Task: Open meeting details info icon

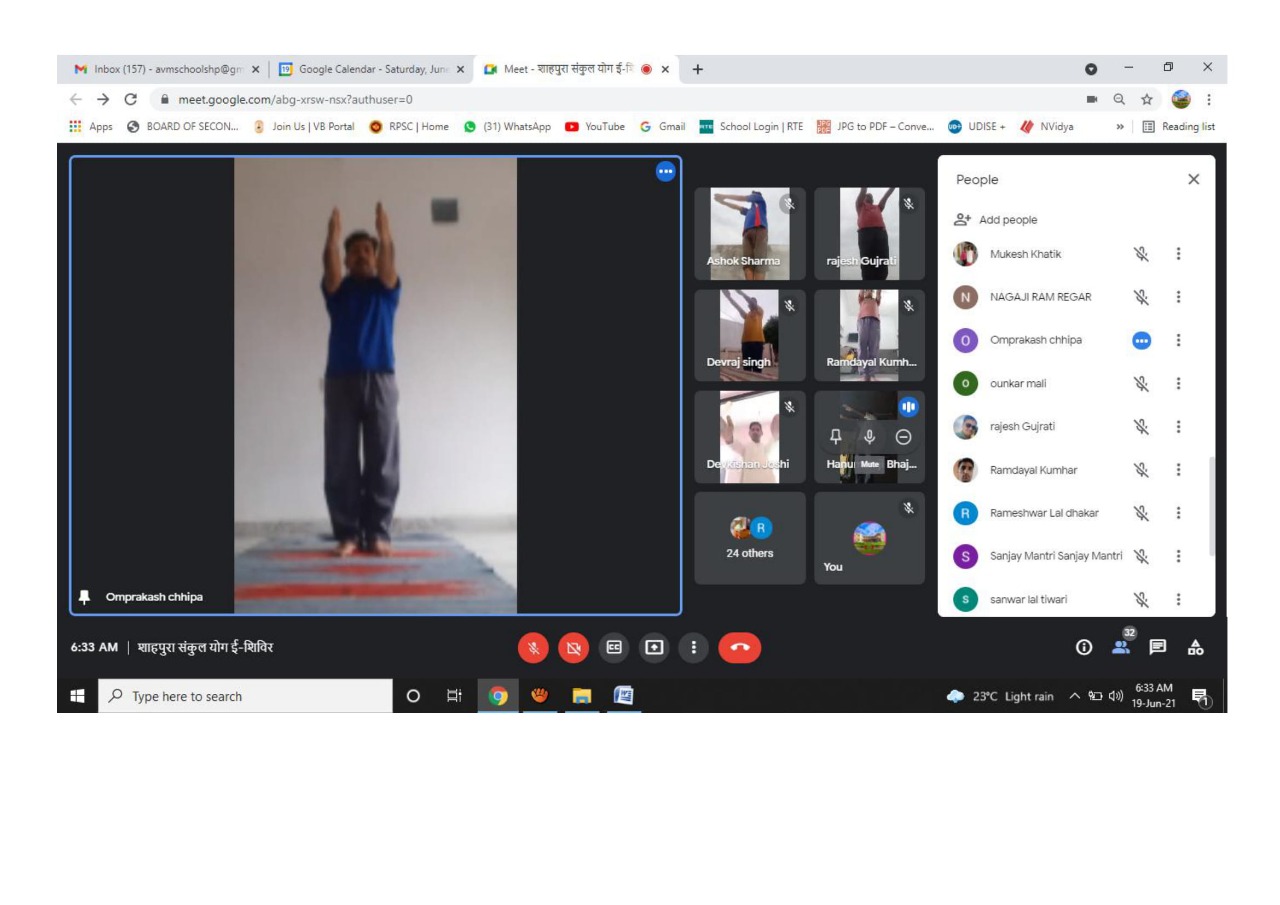Action: tap(1083, 647)
